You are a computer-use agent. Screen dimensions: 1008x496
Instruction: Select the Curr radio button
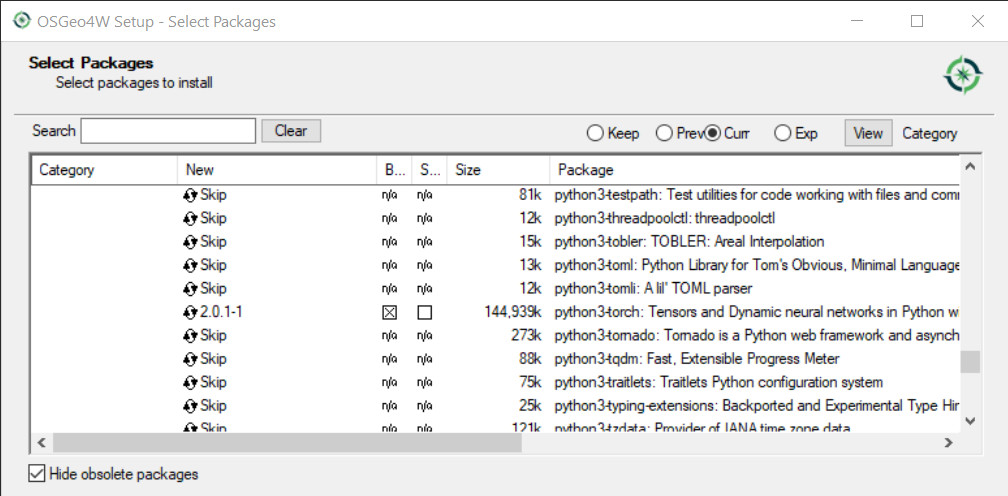tap(712, 134)
